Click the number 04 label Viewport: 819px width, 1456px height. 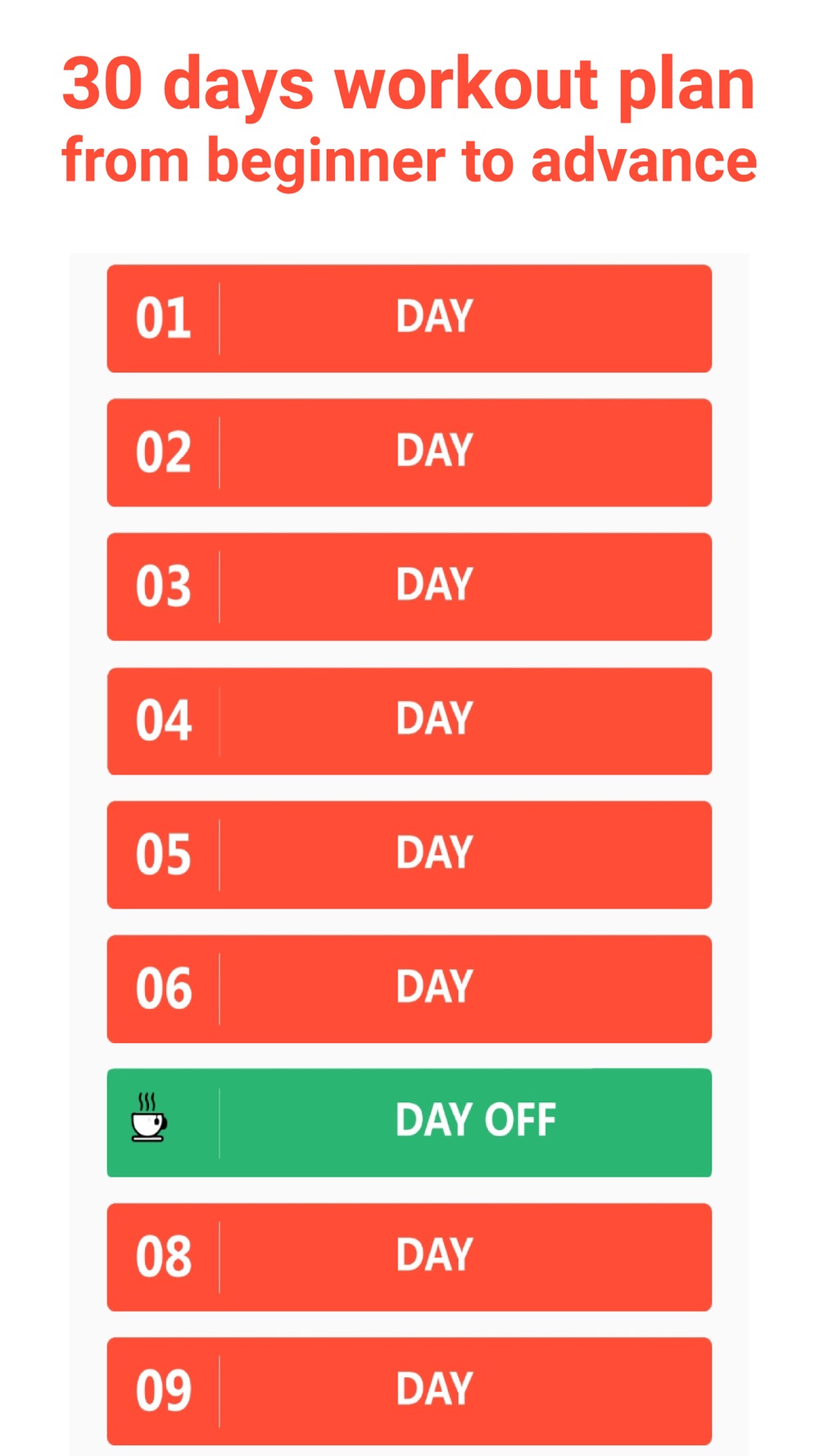(164, 721)
